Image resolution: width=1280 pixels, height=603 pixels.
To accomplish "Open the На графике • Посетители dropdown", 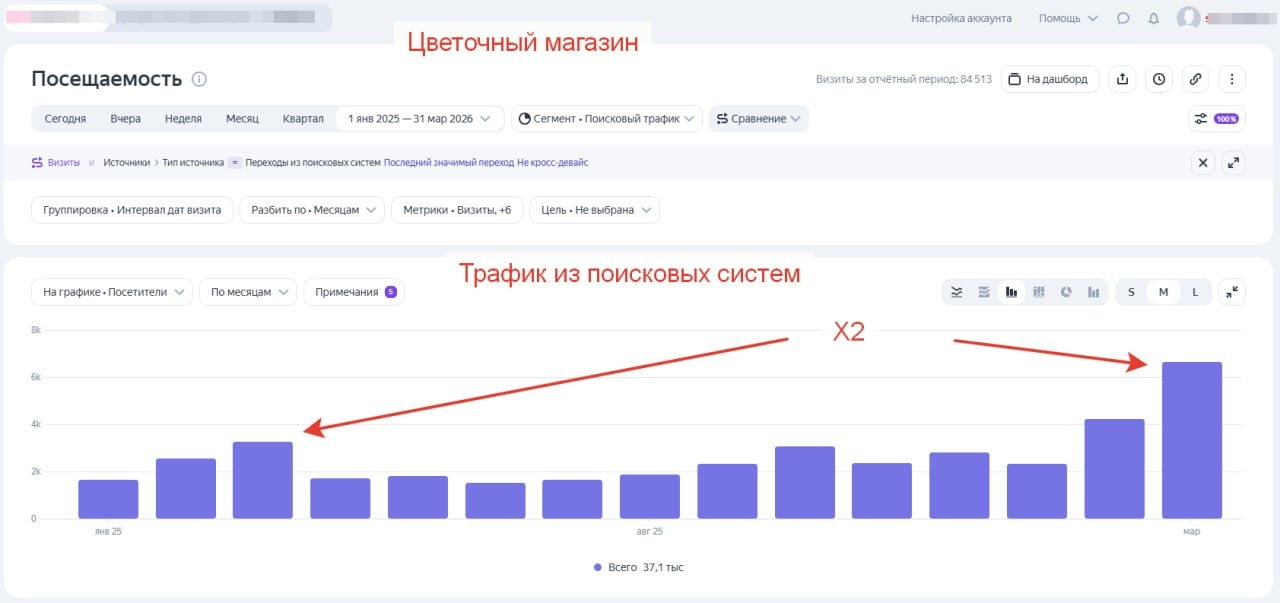I will coord(112,292).
